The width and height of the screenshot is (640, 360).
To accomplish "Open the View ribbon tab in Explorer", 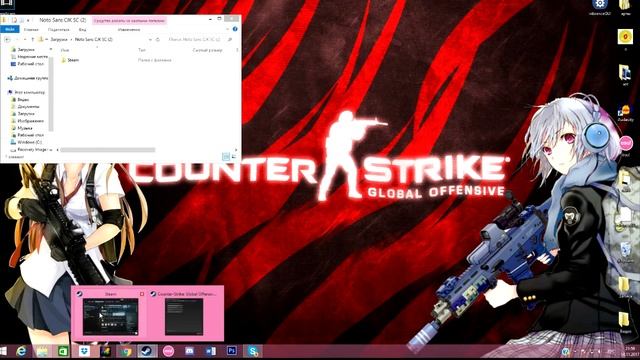I will click(x=82, y=29).
